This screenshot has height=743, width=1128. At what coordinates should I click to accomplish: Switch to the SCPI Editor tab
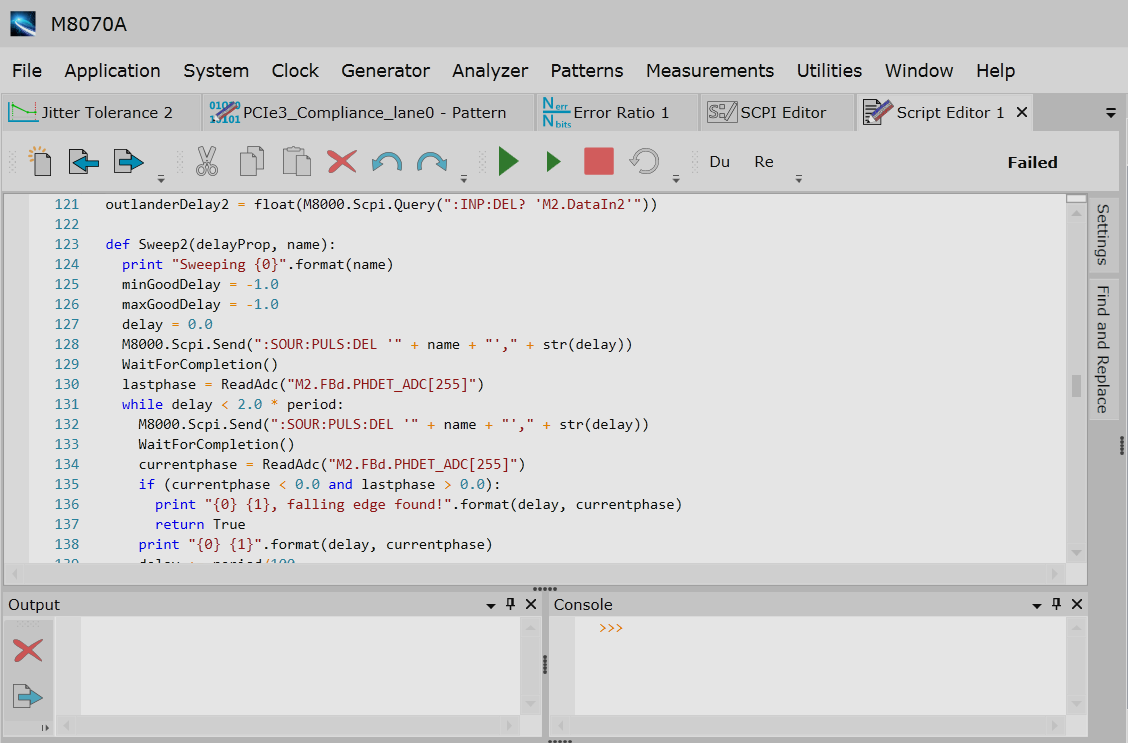click(x=767, y=112)
